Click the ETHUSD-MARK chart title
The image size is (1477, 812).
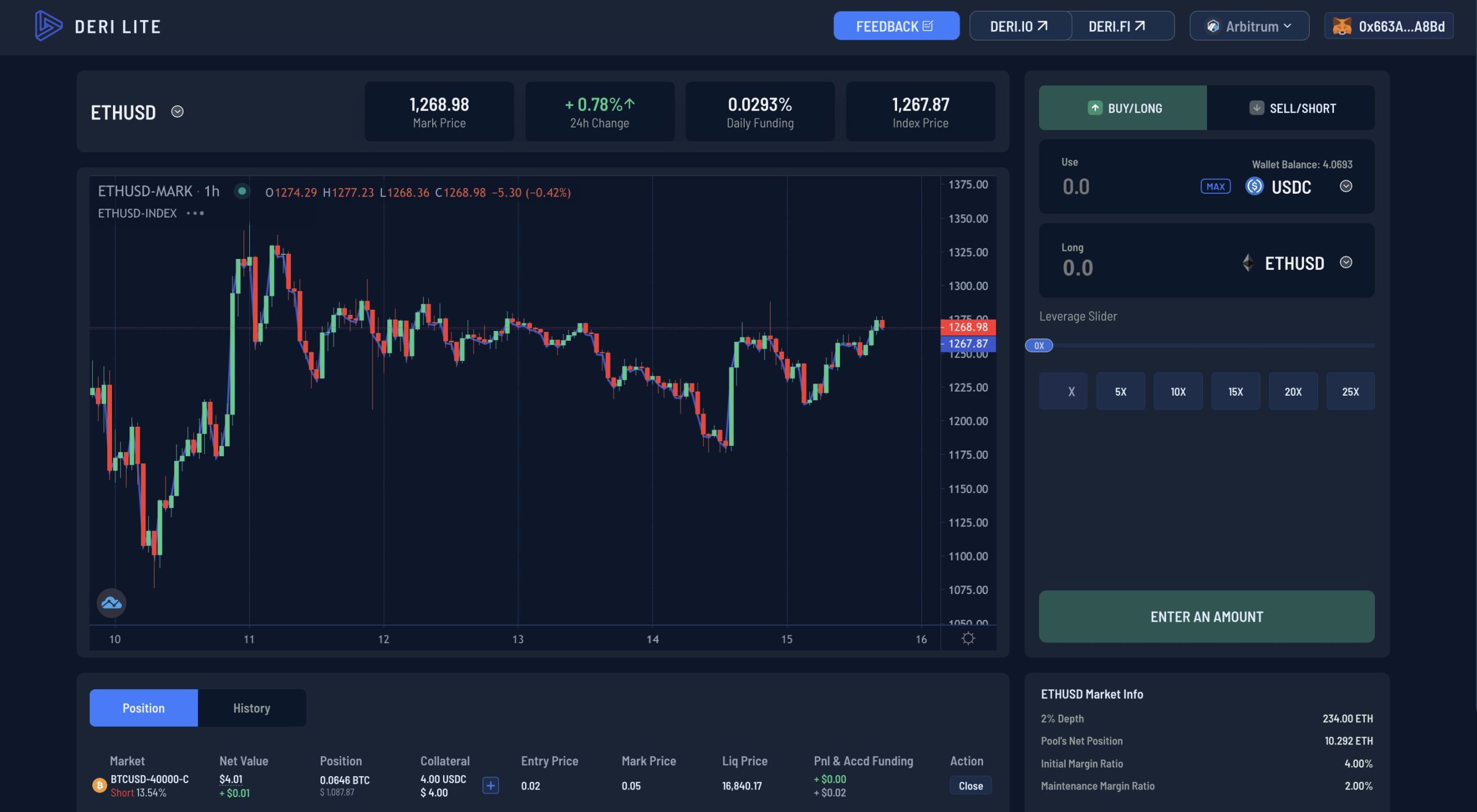(x=145, y=191)
